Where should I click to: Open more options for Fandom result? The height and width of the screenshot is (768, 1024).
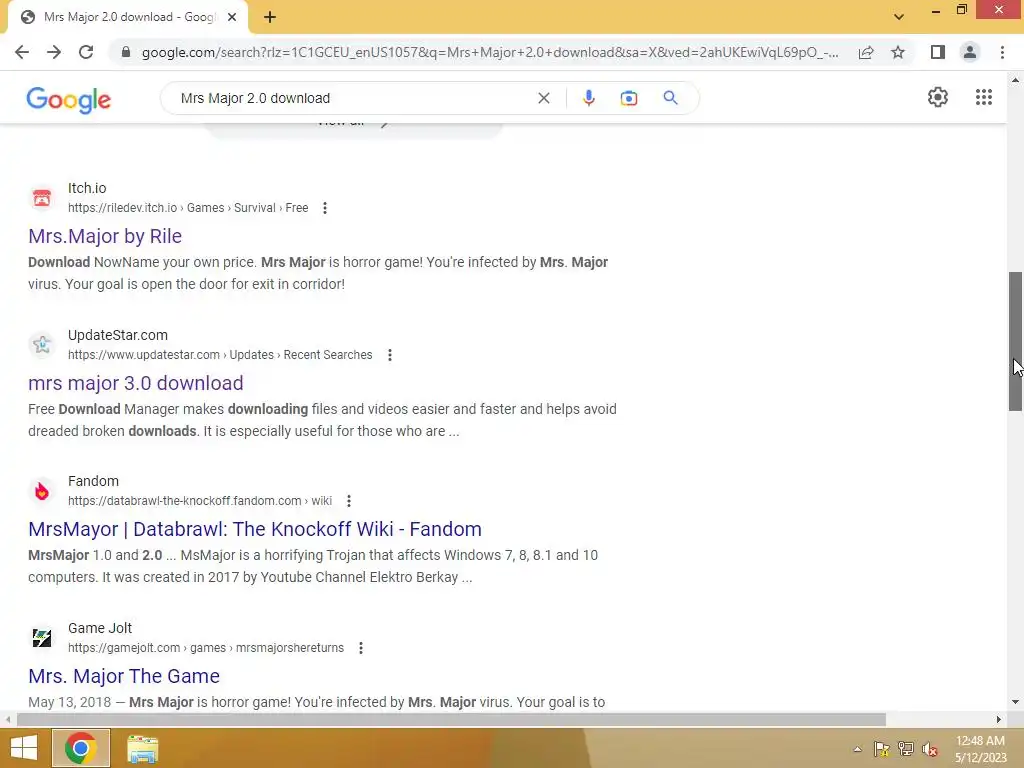pos(349,501)
